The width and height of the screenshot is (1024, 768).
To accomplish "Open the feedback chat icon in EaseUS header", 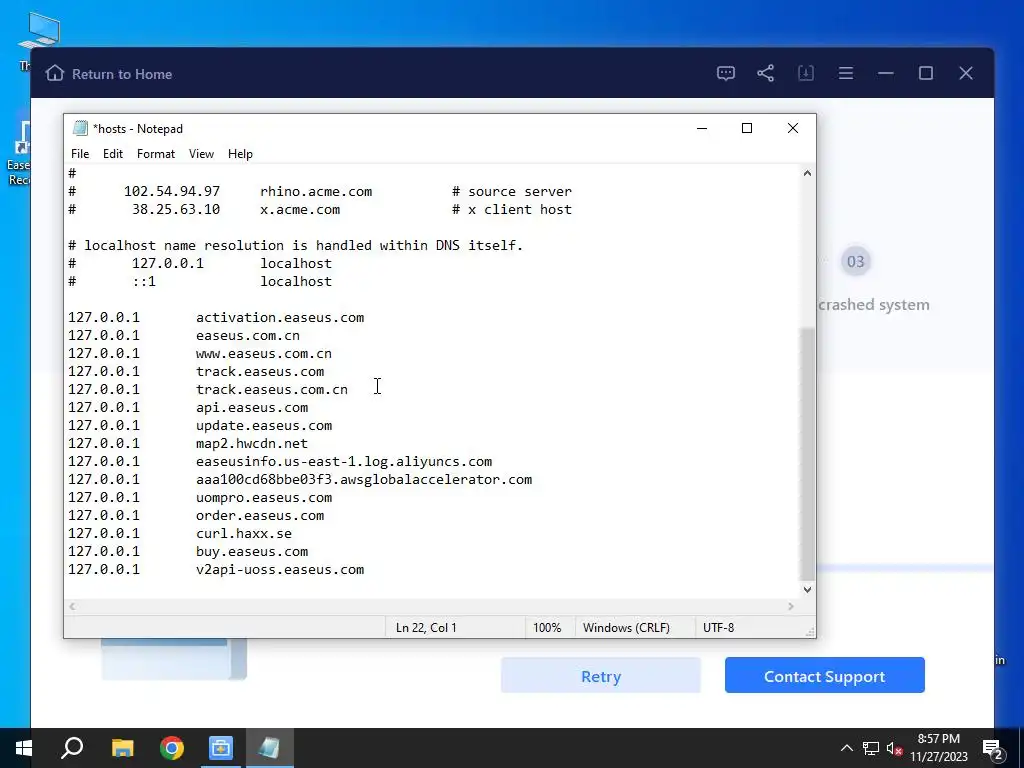I will [726, 73].
